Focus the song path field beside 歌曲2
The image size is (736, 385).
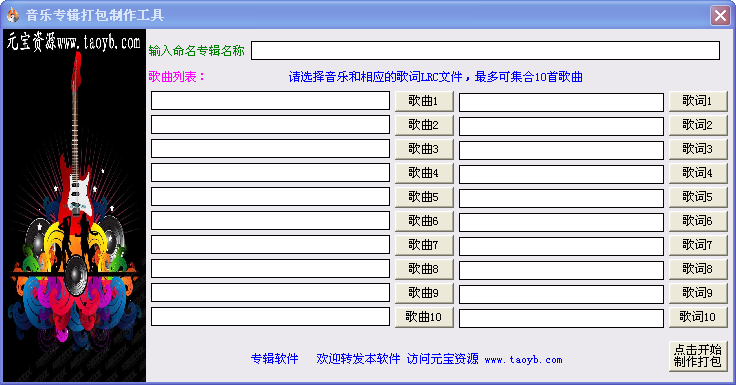(270, 124)
